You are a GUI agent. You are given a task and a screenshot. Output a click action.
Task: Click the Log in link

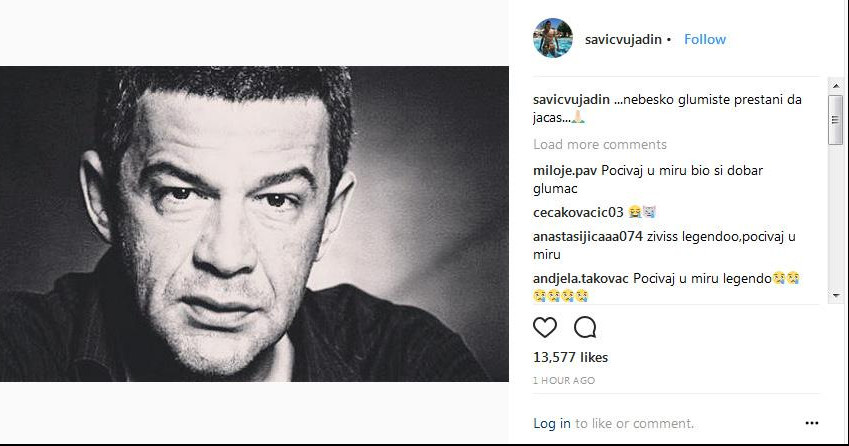pyautogui.click(x=552, y=423)
